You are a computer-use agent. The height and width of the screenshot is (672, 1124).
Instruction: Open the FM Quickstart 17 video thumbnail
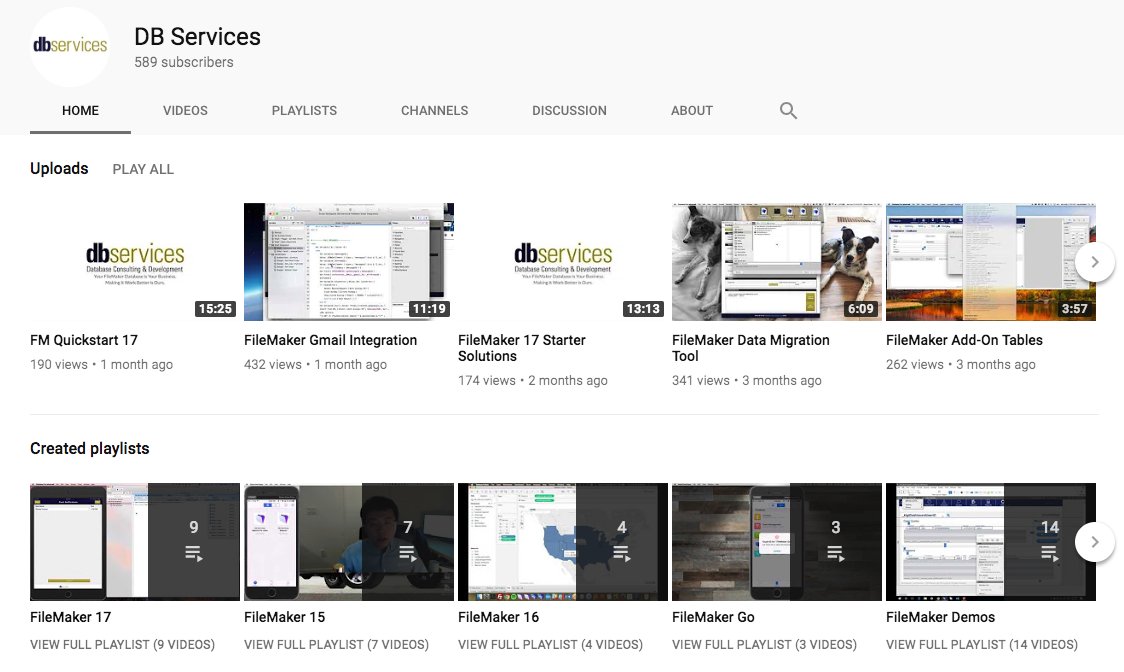point(135,262)
